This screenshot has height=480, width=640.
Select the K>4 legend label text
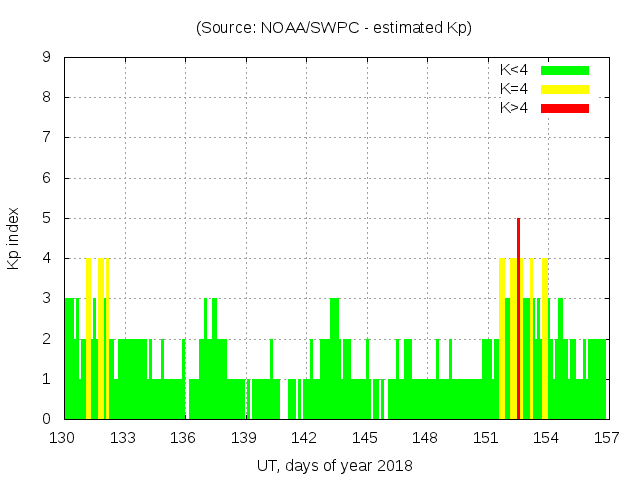pyautogui.click(x=515, y=107)
